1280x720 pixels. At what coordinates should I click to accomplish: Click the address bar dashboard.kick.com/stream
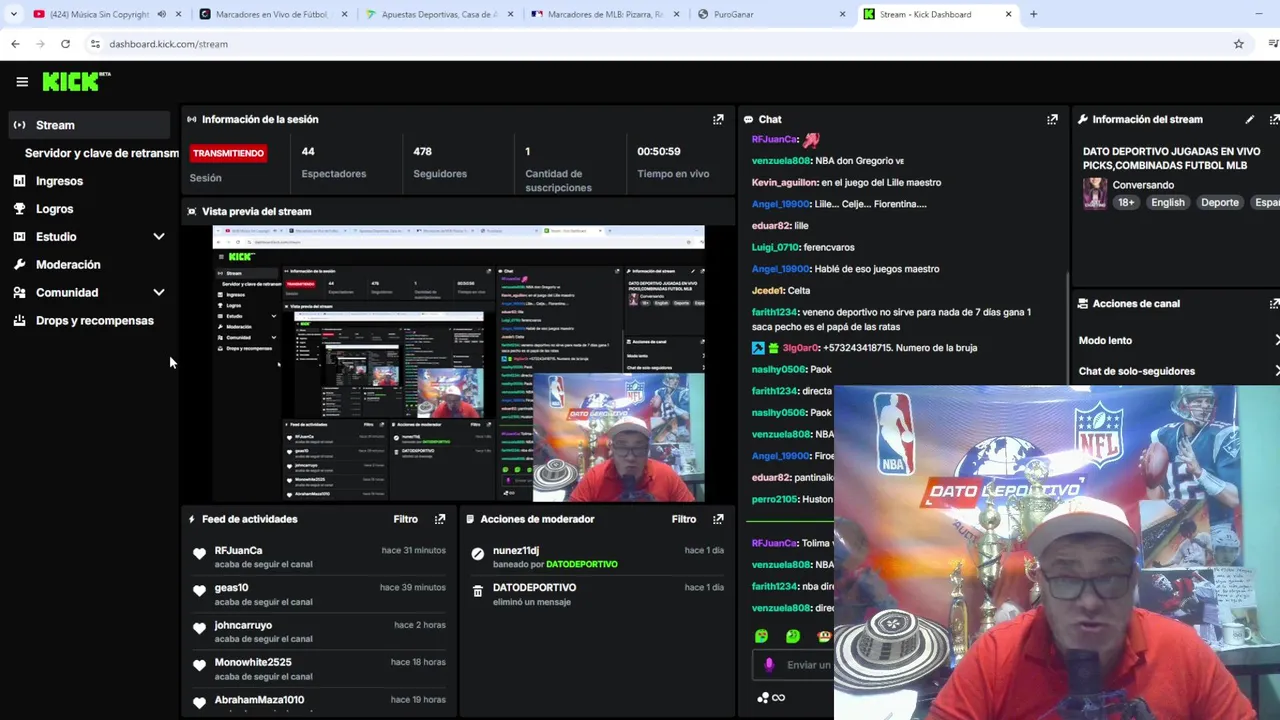(x=168, y=44)
